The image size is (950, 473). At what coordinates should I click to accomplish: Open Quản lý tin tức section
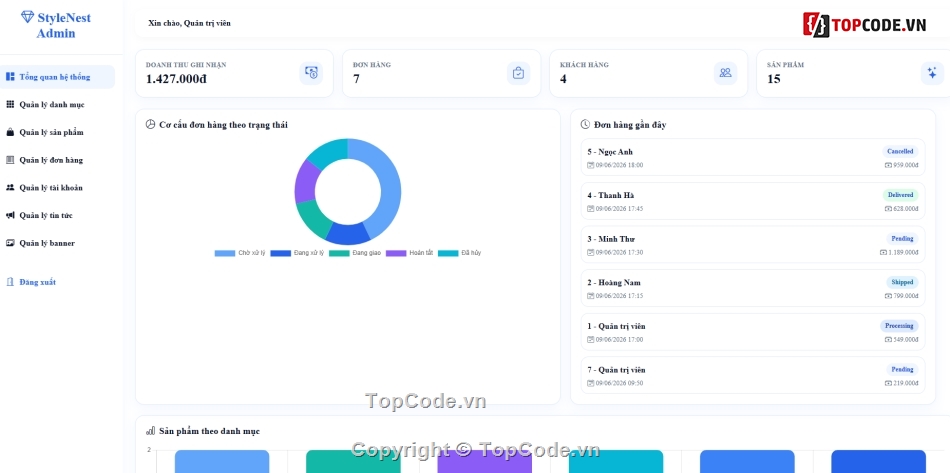pyautogui.click(x=57, y=215)
